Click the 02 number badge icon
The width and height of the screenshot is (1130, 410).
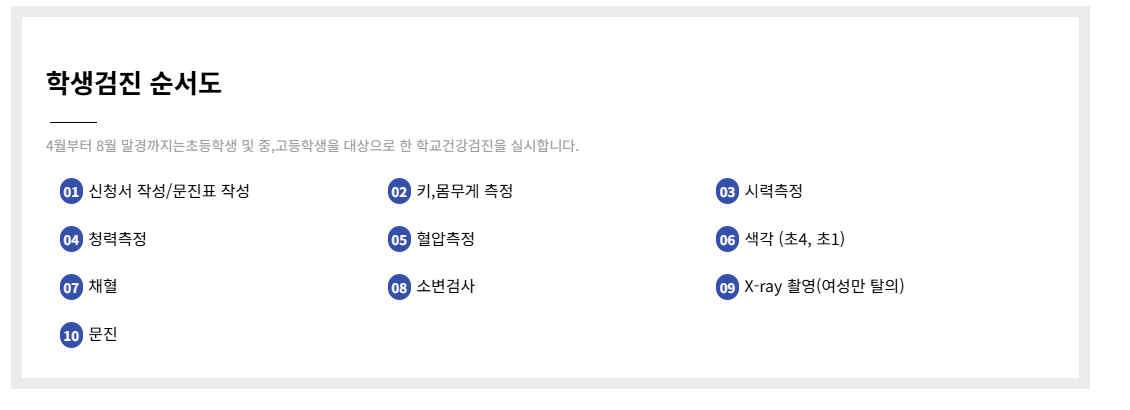pos(399,192)
